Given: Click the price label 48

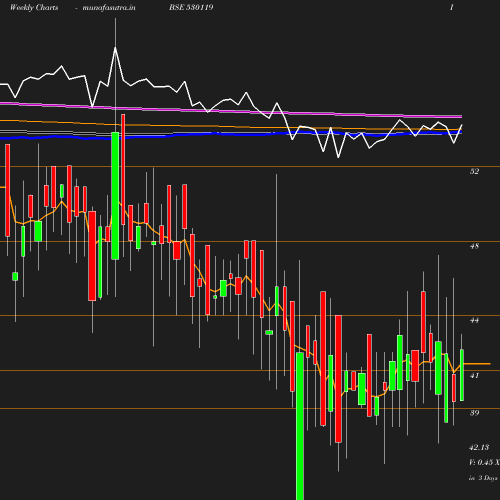Looking at the screenshot, I should (474, 246).
